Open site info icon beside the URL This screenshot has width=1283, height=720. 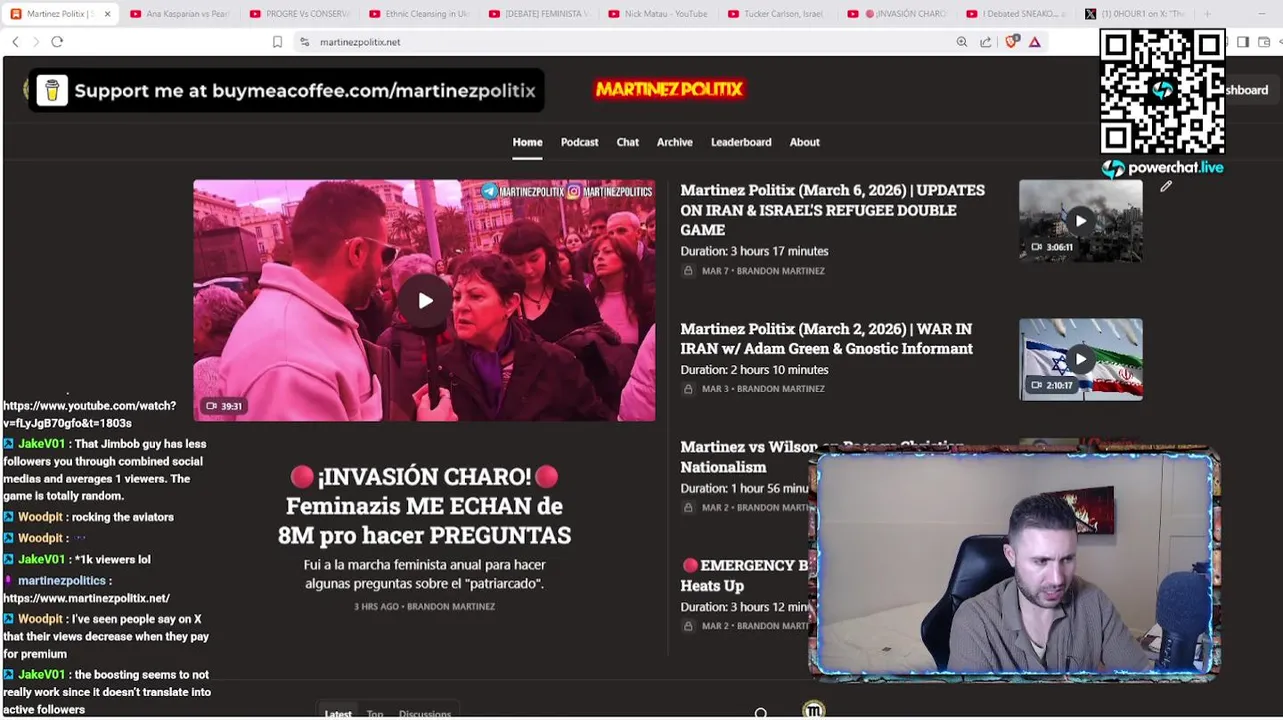[304, 42]
